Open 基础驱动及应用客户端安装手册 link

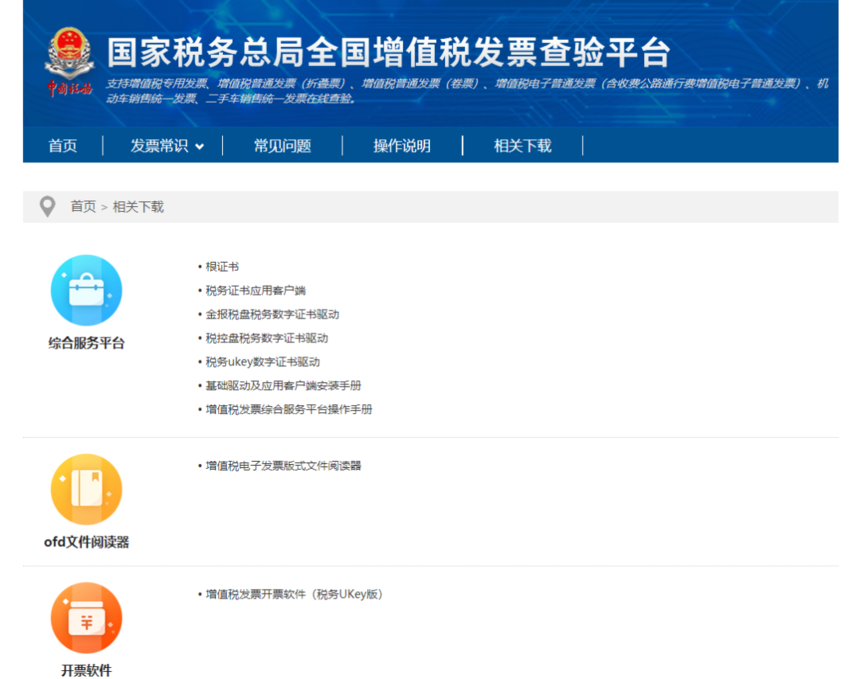click(283, 386)
